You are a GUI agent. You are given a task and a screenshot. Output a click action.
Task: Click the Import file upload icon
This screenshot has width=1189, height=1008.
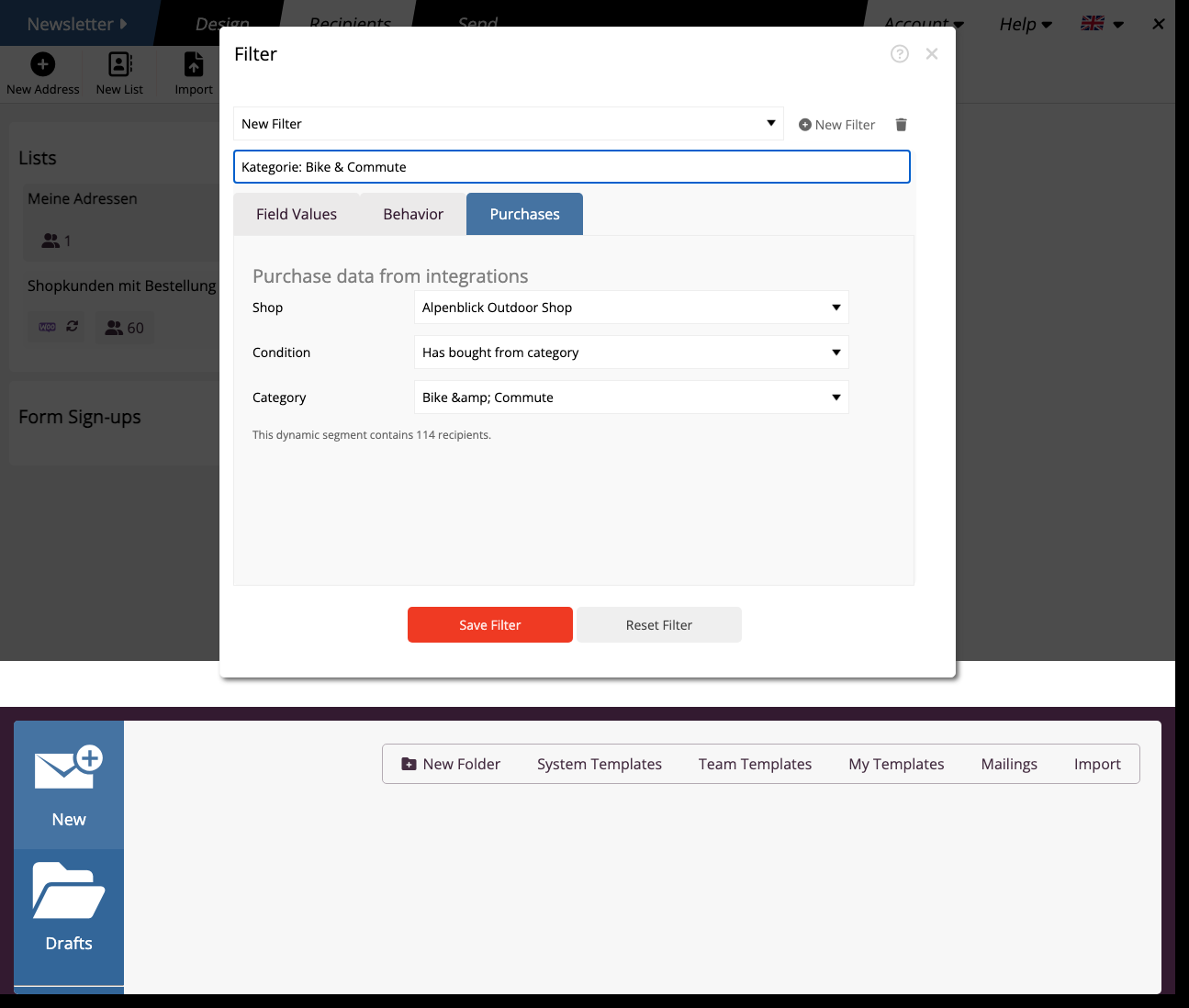click(194, 63)
